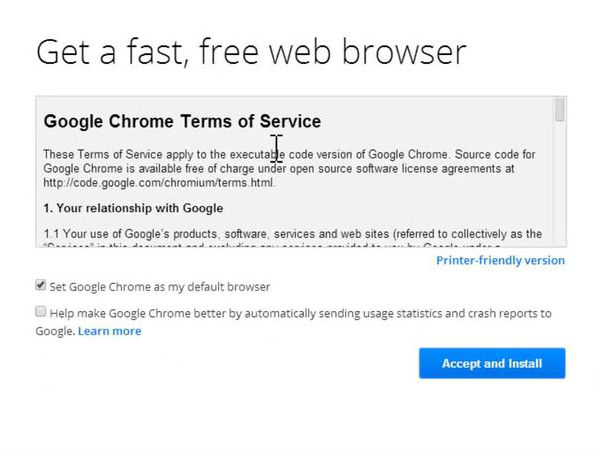
Task: Click the 'Google Chrome Terms of Service' title
Action: (182, 122)
